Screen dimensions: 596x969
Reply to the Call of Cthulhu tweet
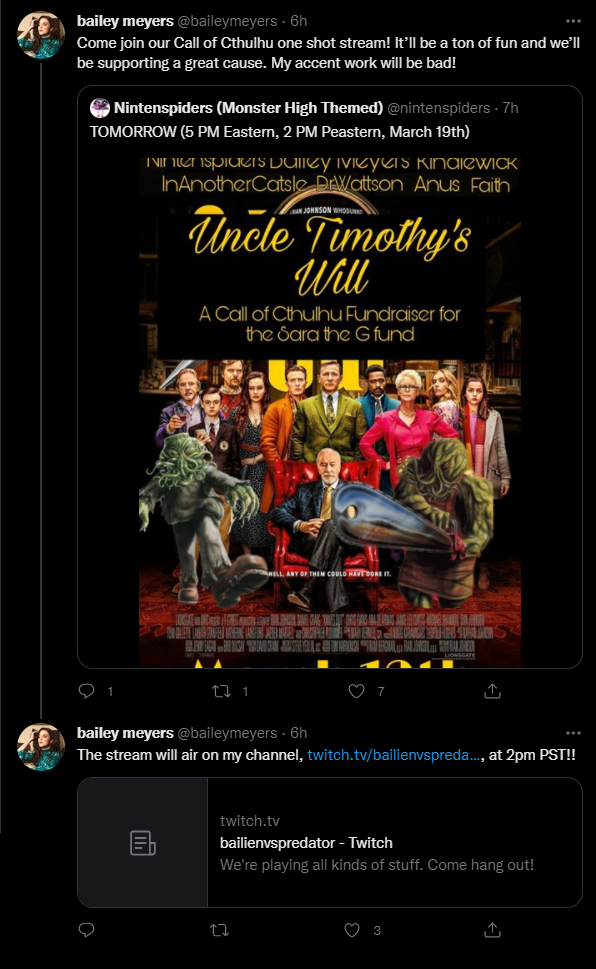[87, 690]
